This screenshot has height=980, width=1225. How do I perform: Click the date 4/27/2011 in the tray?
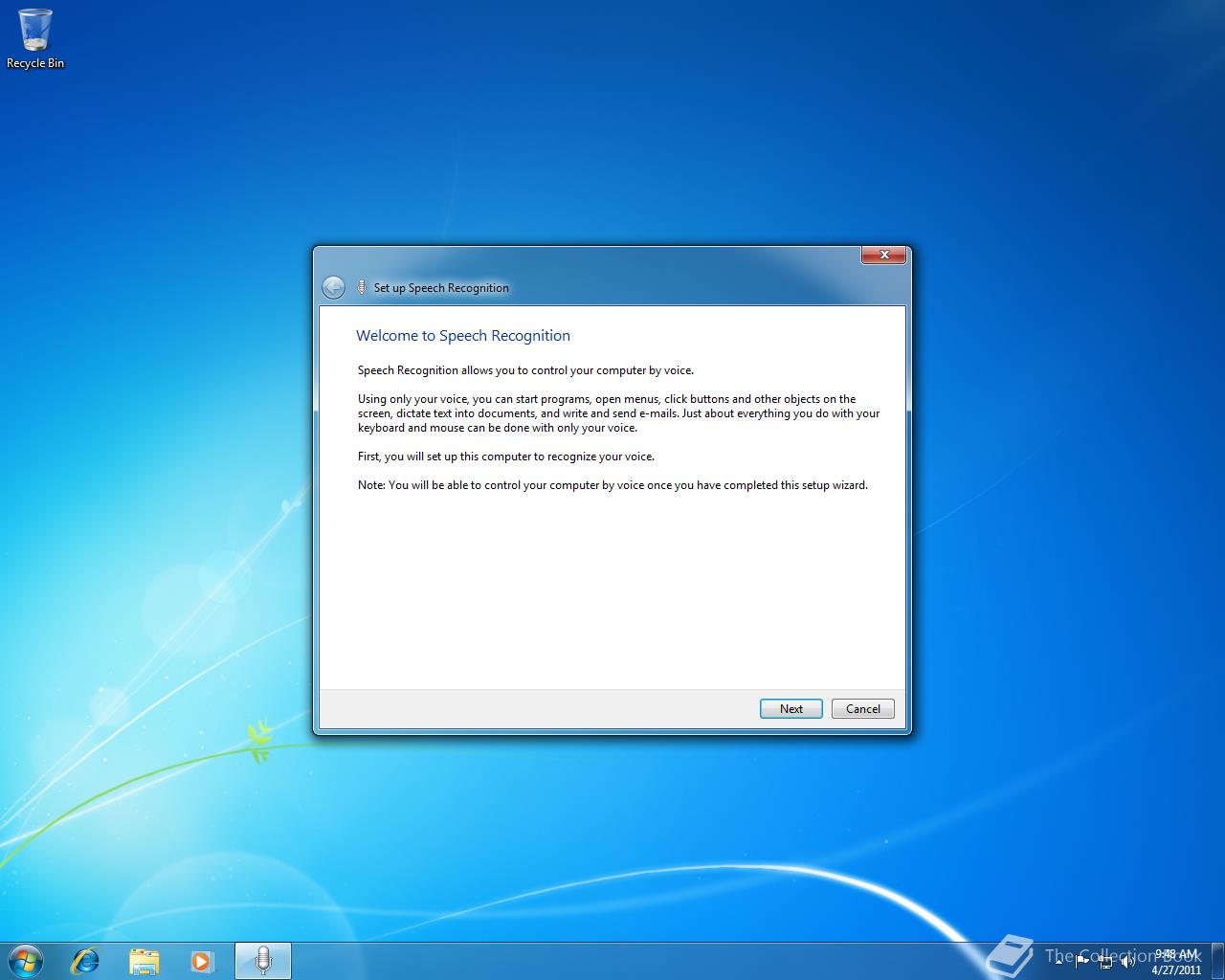click(x=1171, y=969)
